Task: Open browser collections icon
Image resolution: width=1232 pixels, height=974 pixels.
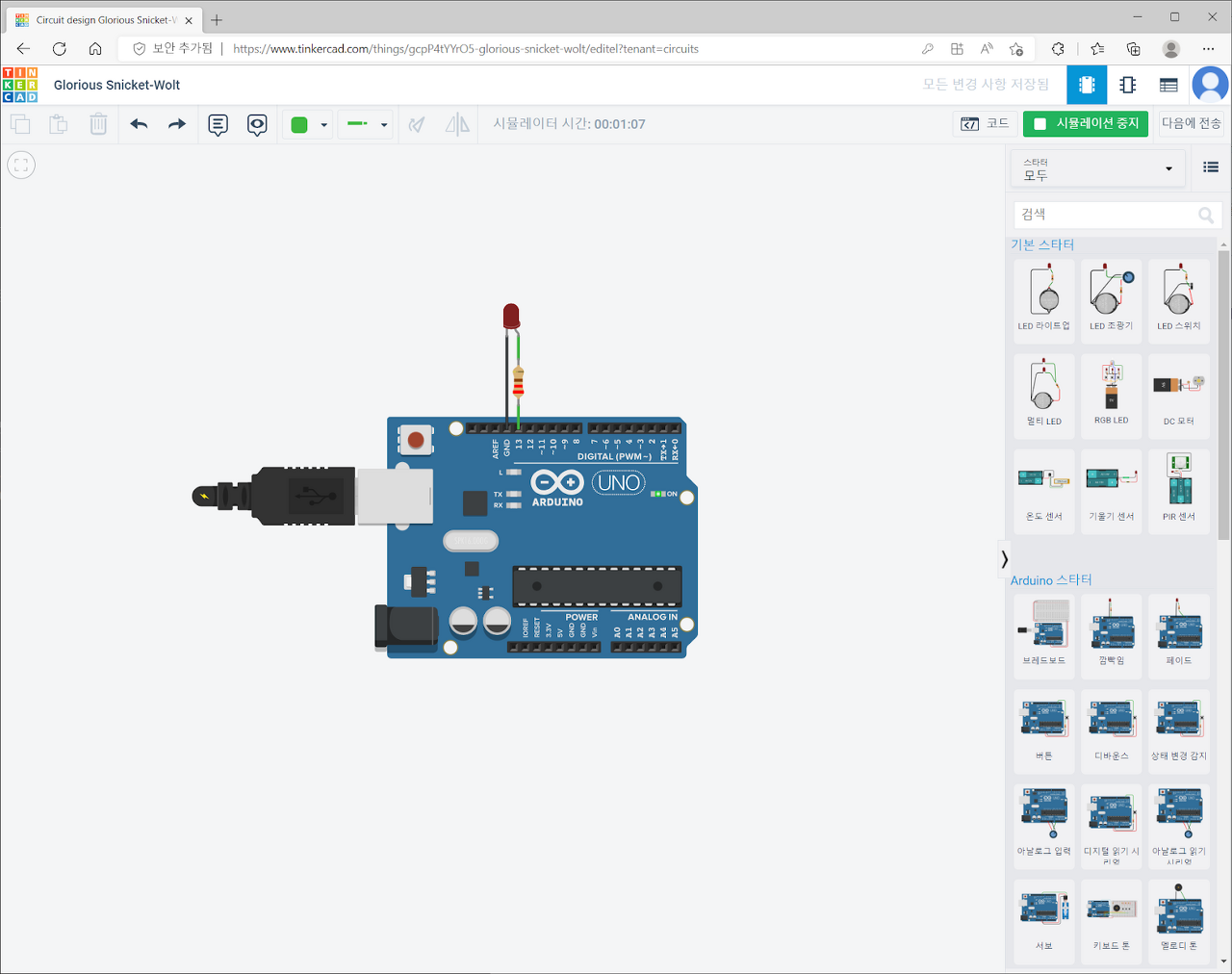Action: (x=1134, y=48)
